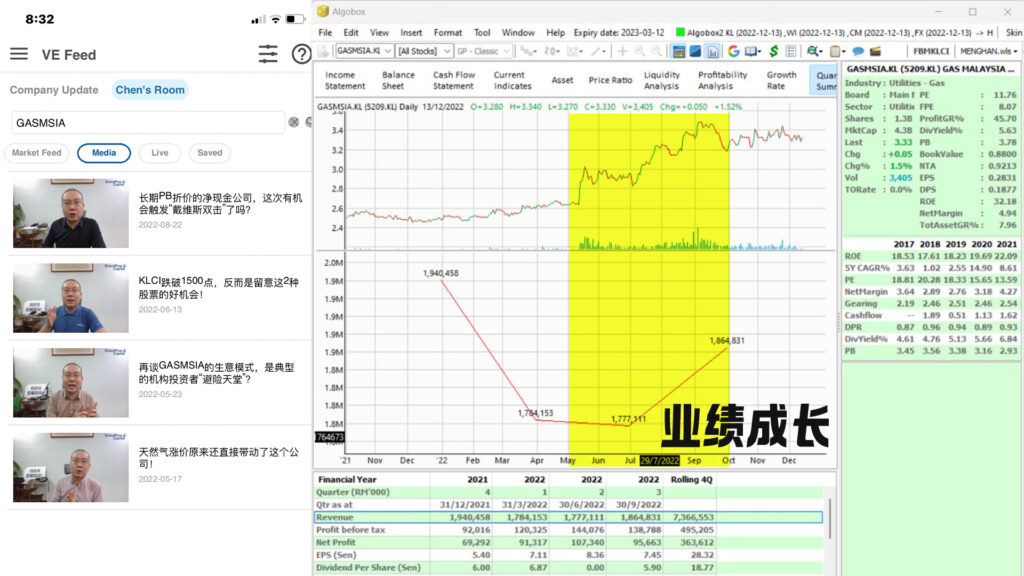1024x576 pixels.
Task: Open the 2022-05-17 video thumbnail
Action: [x=71, y=468]
